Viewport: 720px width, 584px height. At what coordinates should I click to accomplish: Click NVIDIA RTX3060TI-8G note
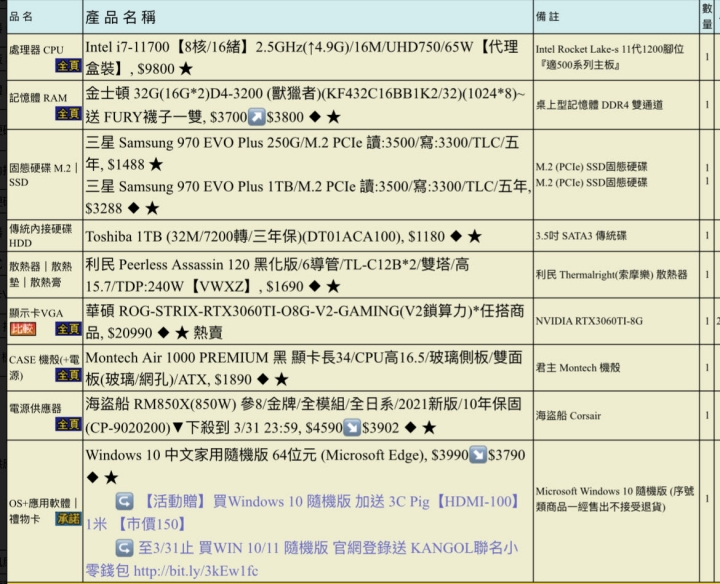pos(589,321)
